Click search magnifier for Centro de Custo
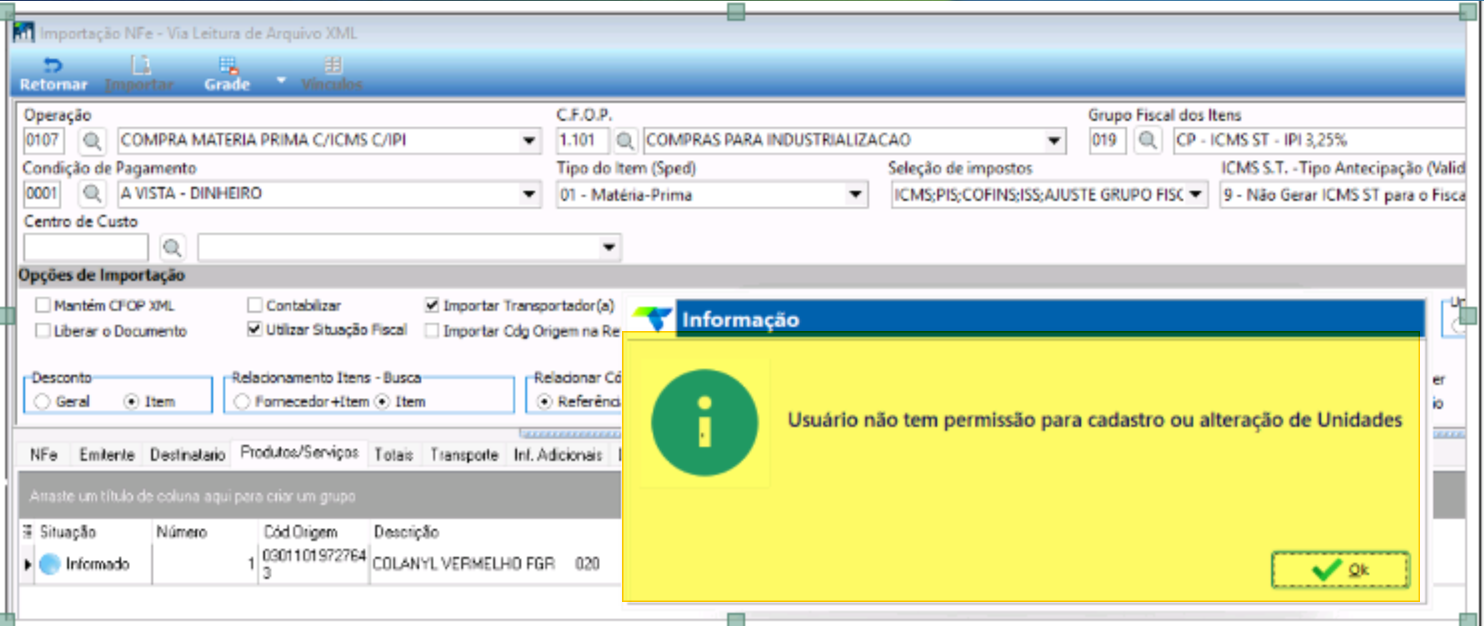 click(172, 247)
